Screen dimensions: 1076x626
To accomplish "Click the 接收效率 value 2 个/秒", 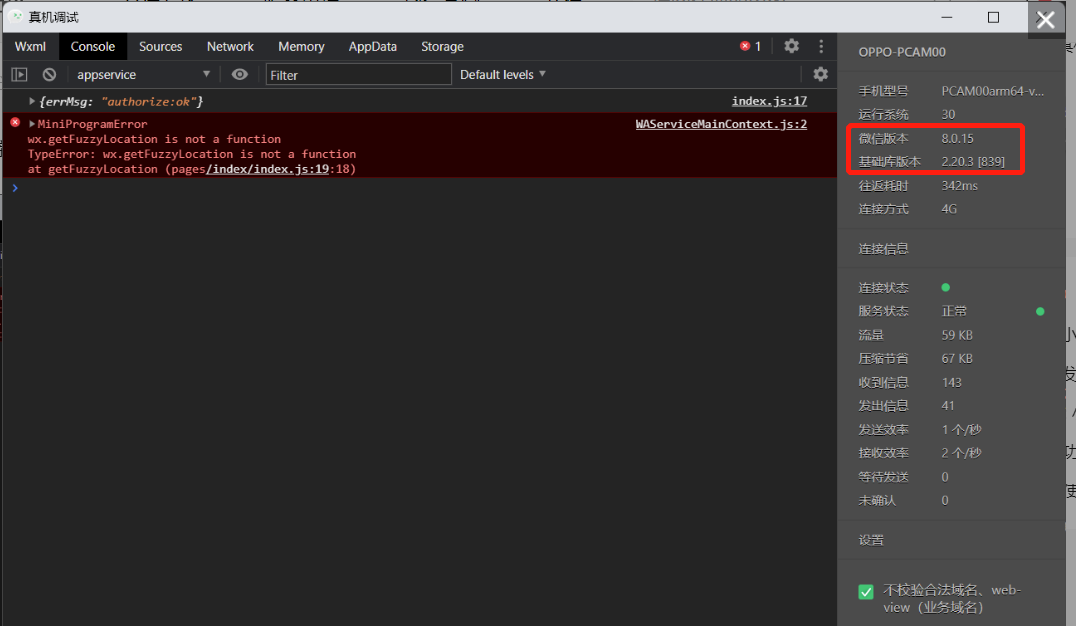I will point(961,453).
